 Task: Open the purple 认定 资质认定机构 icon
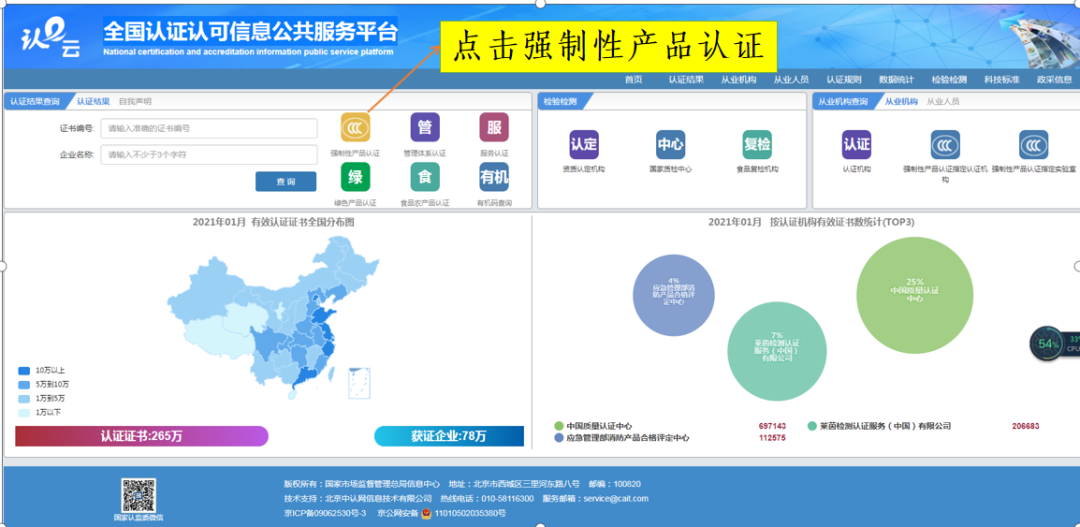[x=584, y=145]
